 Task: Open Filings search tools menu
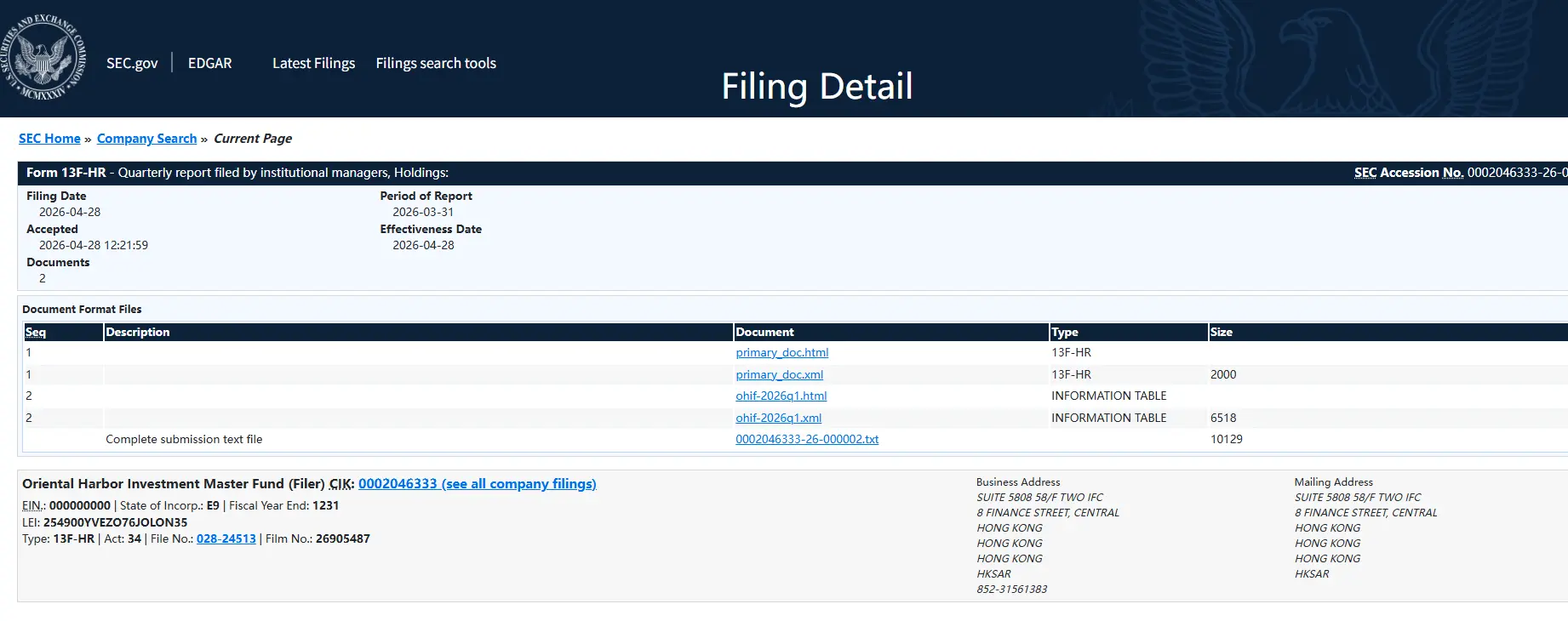click(x=436, y=63)
